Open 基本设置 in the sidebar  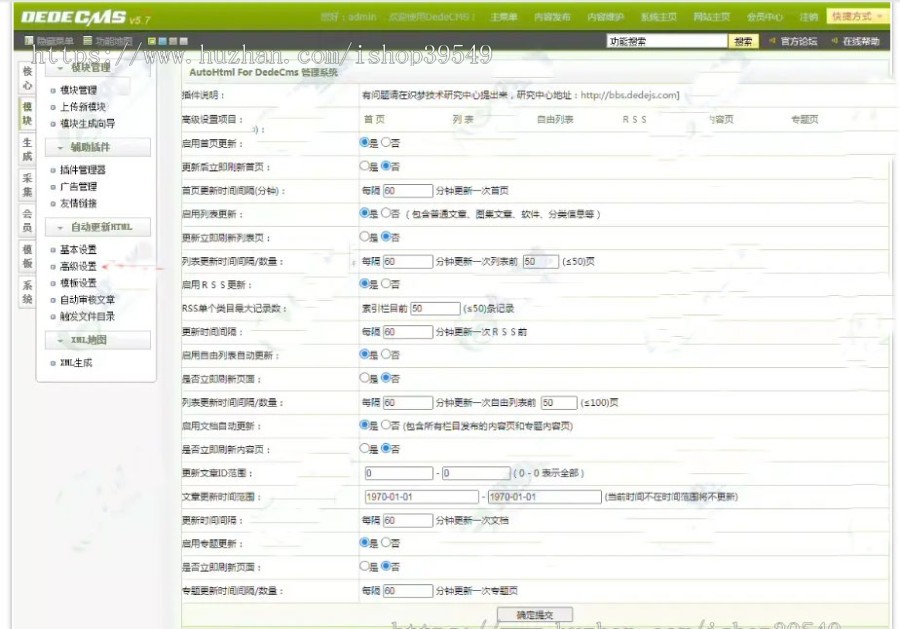click(x=79, y=250)
